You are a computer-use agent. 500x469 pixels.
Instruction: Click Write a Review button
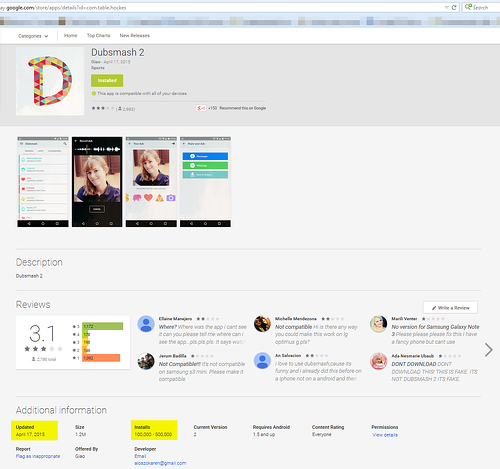(x=450, y=308)
